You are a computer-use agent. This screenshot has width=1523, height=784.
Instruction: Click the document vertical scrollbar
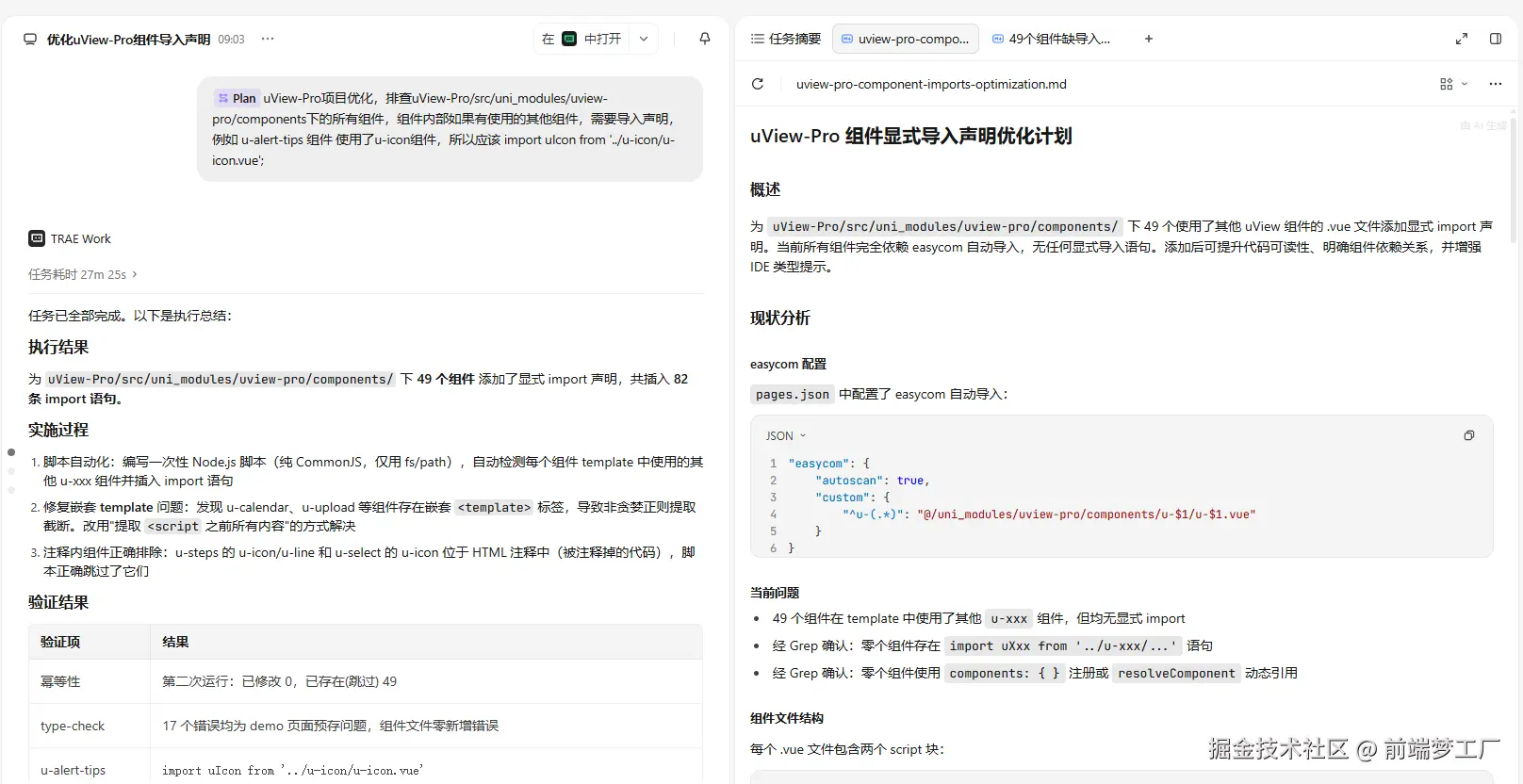coord(1514,179)
